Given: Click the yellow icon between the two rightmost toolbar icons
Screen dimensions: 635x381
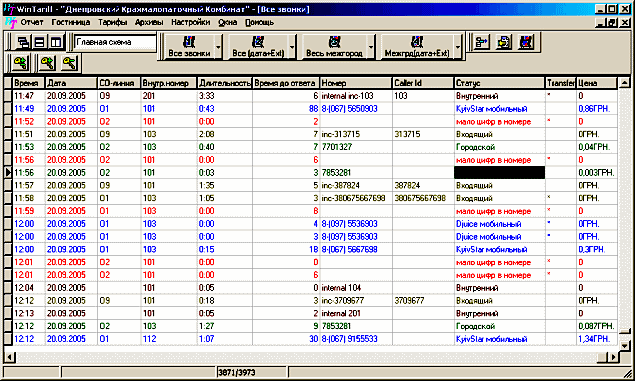Looking at the screenshot, I should [504, 42].
